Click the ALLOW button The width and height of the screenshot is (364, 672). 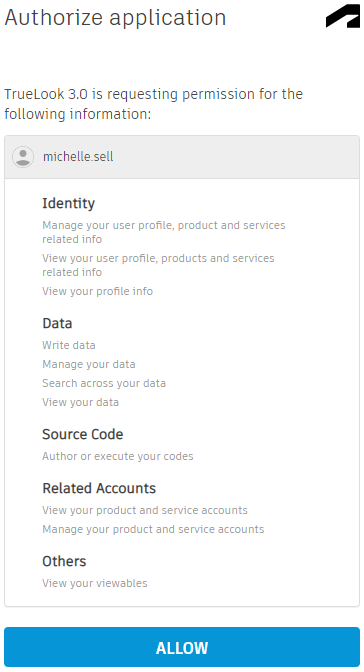[x=182, y=647]
